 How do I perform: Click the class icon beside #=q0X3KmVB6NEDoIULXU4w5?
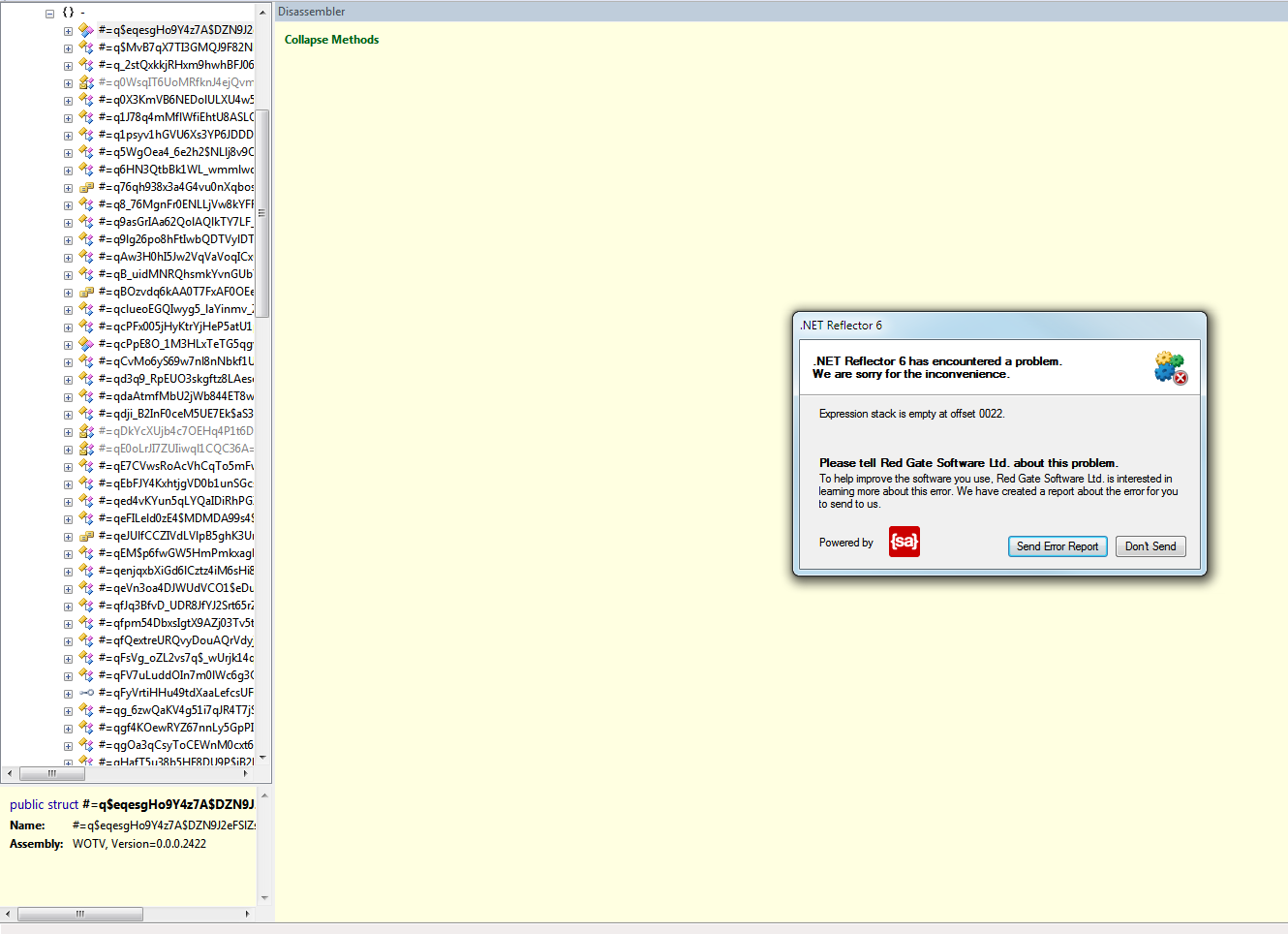[x=86, y=100]
